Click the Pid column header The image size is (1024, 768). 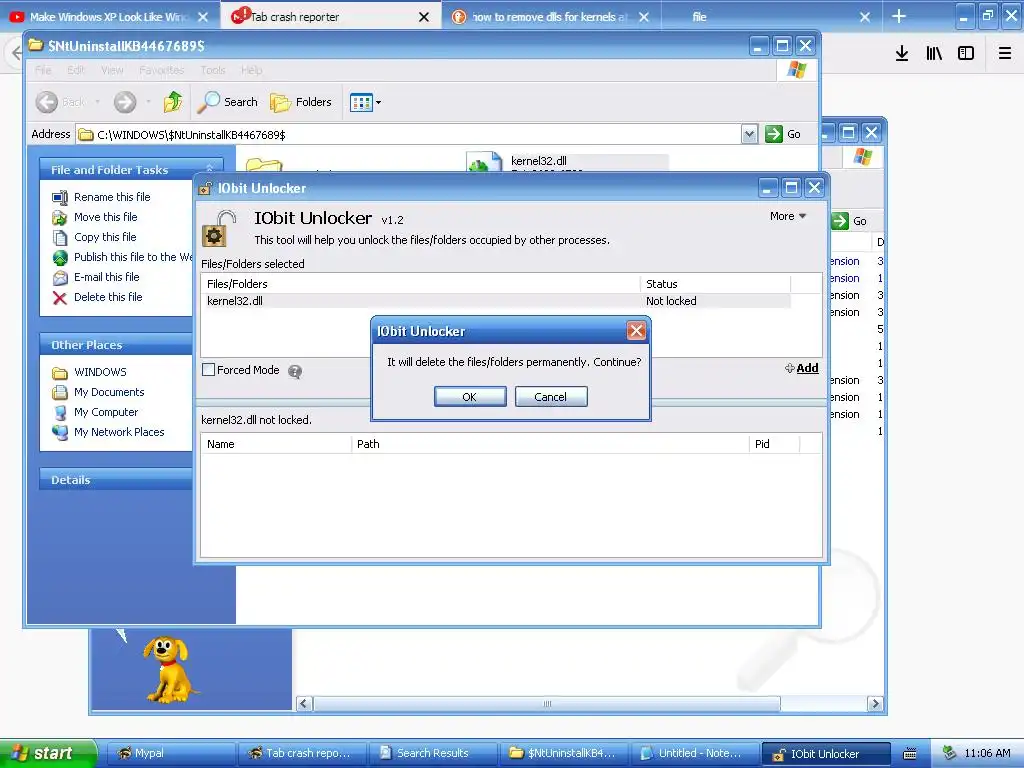click(x=775, y=444)
